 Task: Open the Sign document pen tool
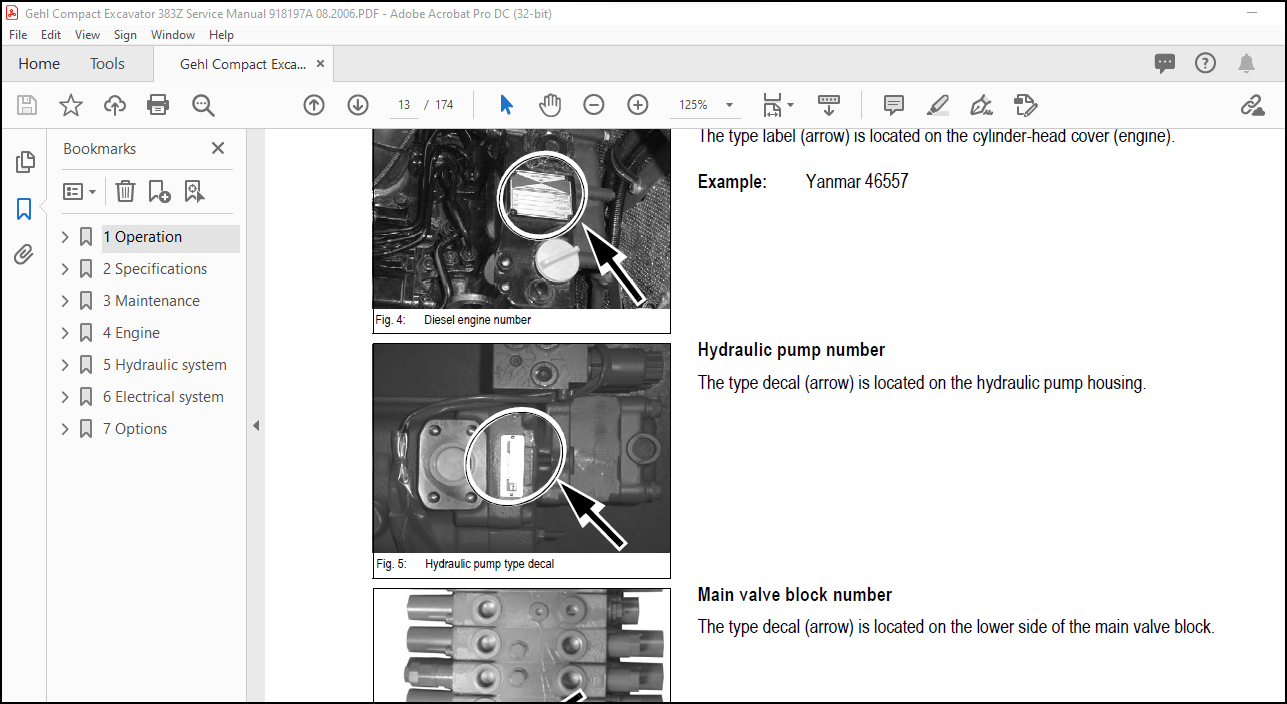pos(981,105)
